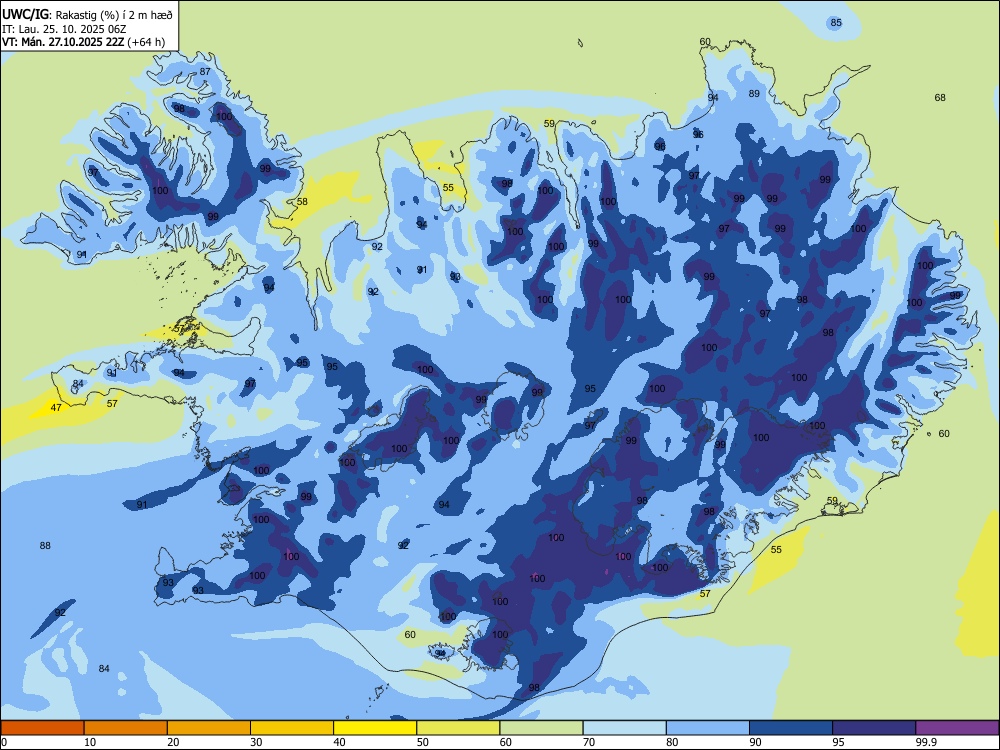Click the 10–20 orange legend swatch

(x=126, y=728)
